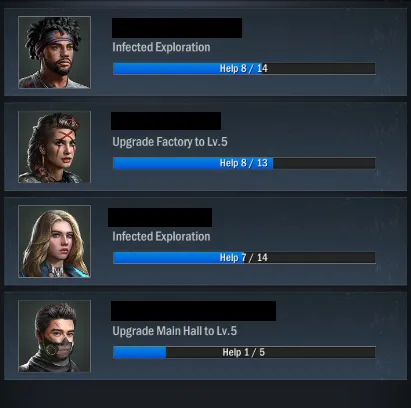Click the redacted name above Upgrade Factory

tap(166, 121)
